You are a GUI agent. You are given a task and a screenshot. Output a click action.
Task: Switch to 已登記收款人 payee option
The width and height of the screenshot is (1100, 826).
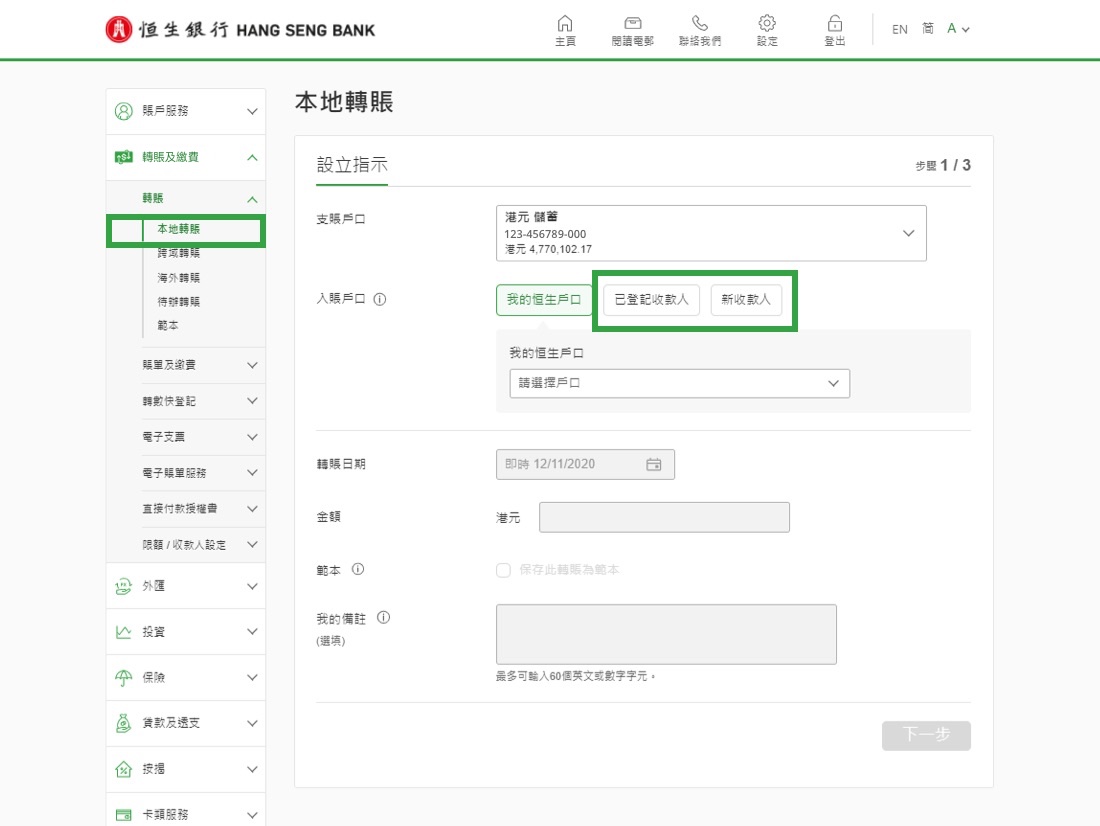click(x=651, y=300)
